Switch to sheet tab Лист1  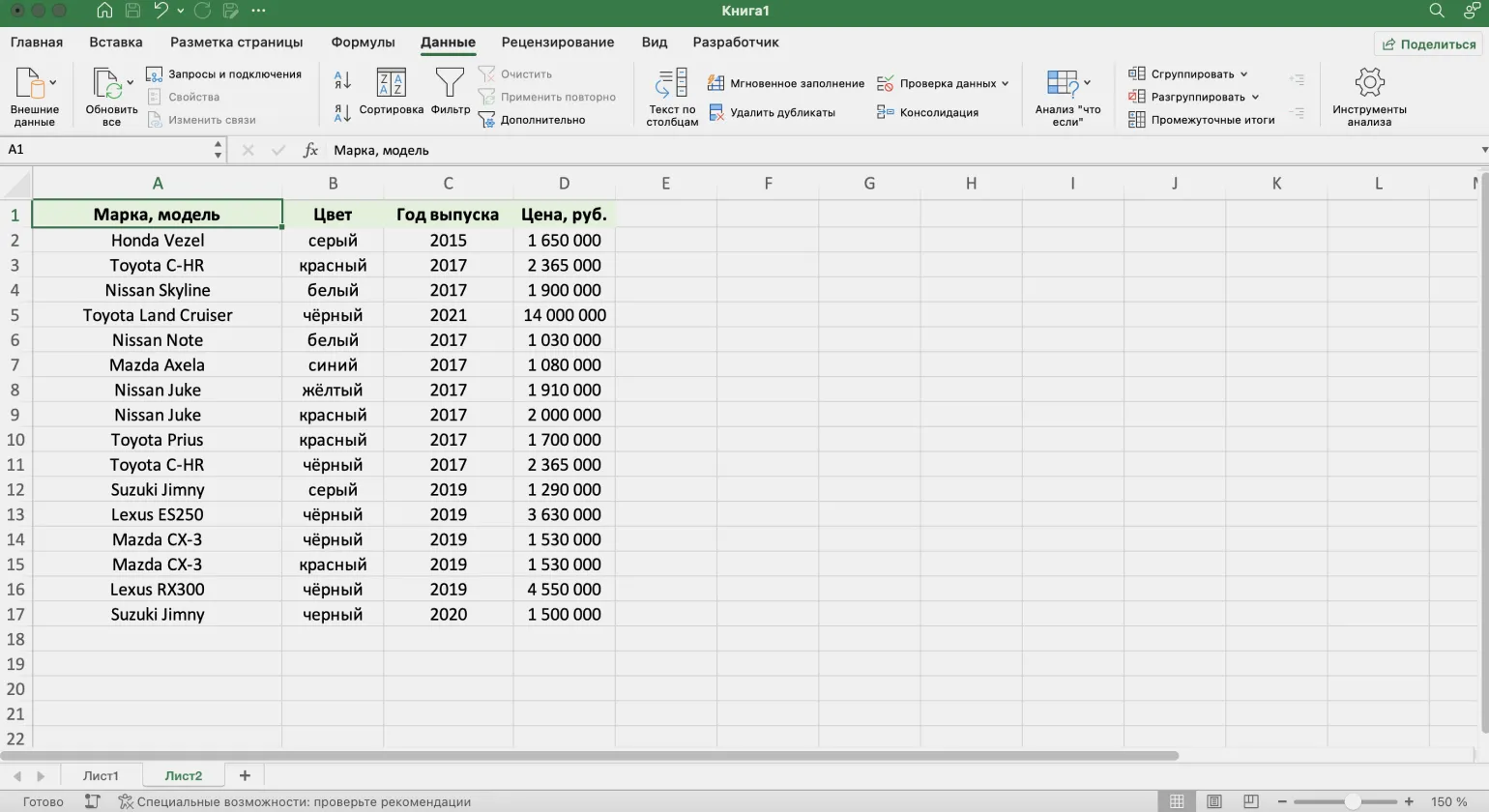[x=101, y=775]
